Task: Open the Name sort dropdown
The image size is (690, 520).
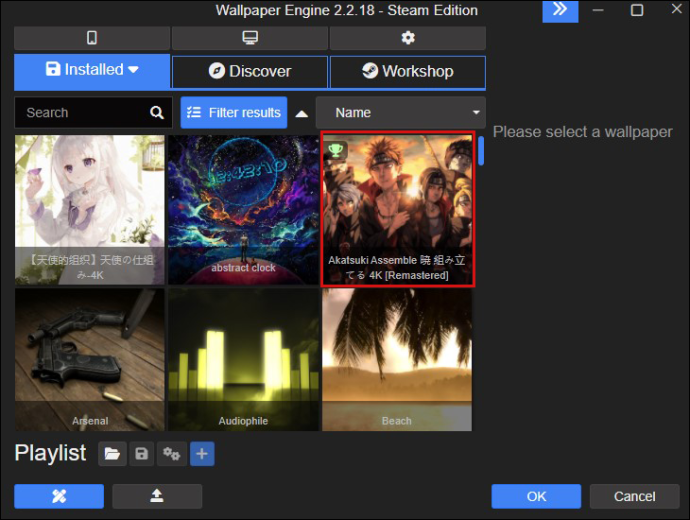Action: 401,113
